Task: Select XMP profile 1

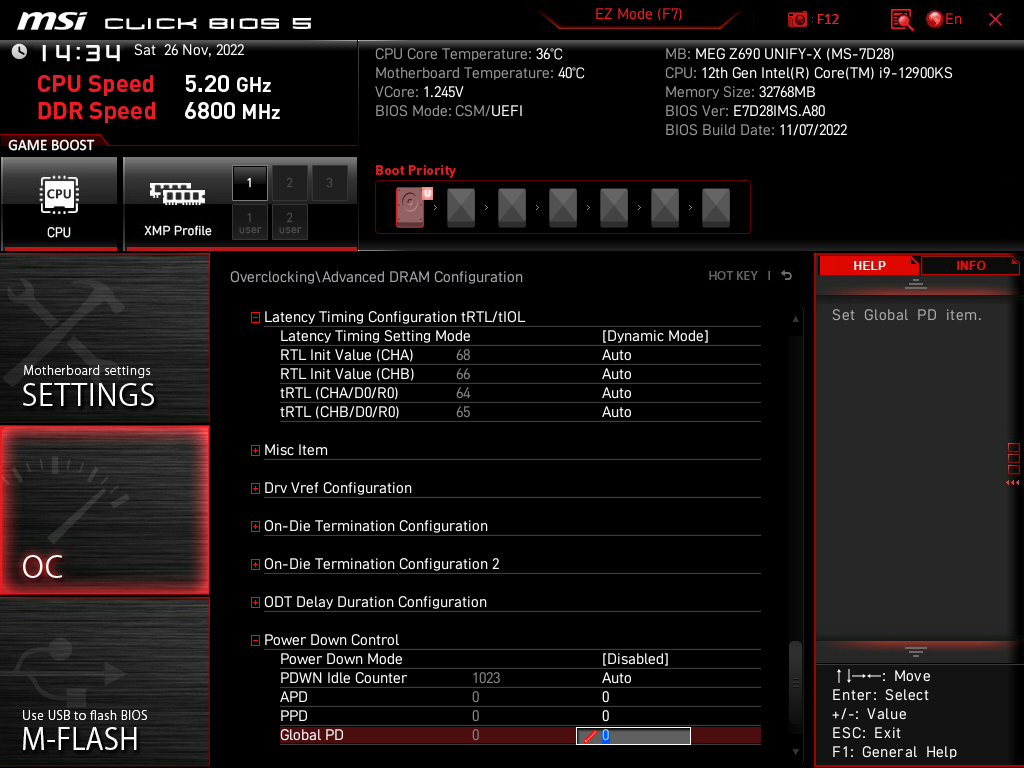Action: pyautogui.click(x=249, y=183)
